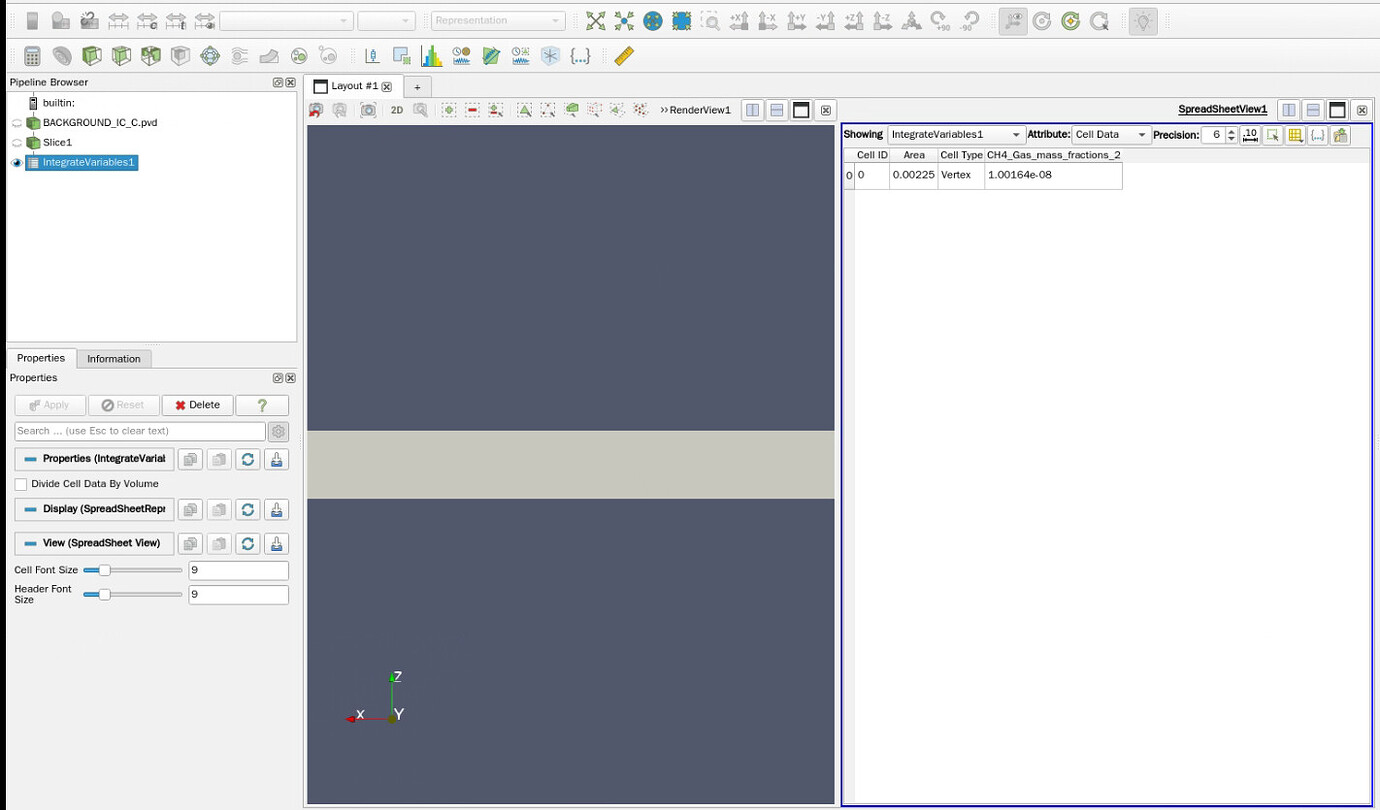This screenshot has height=810, width=1380.
Task: Open the Attribute Cell Data dropdown
Action: [x=1110, y=135]
